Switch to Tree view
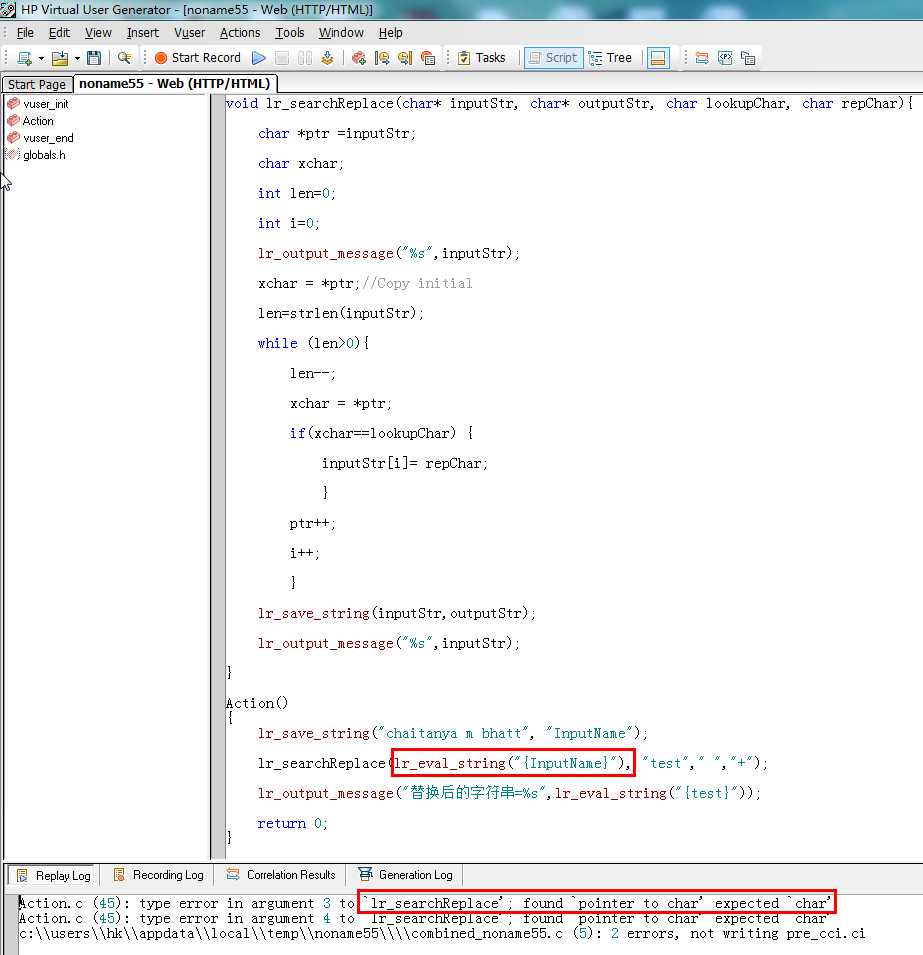 click(610, 58)
